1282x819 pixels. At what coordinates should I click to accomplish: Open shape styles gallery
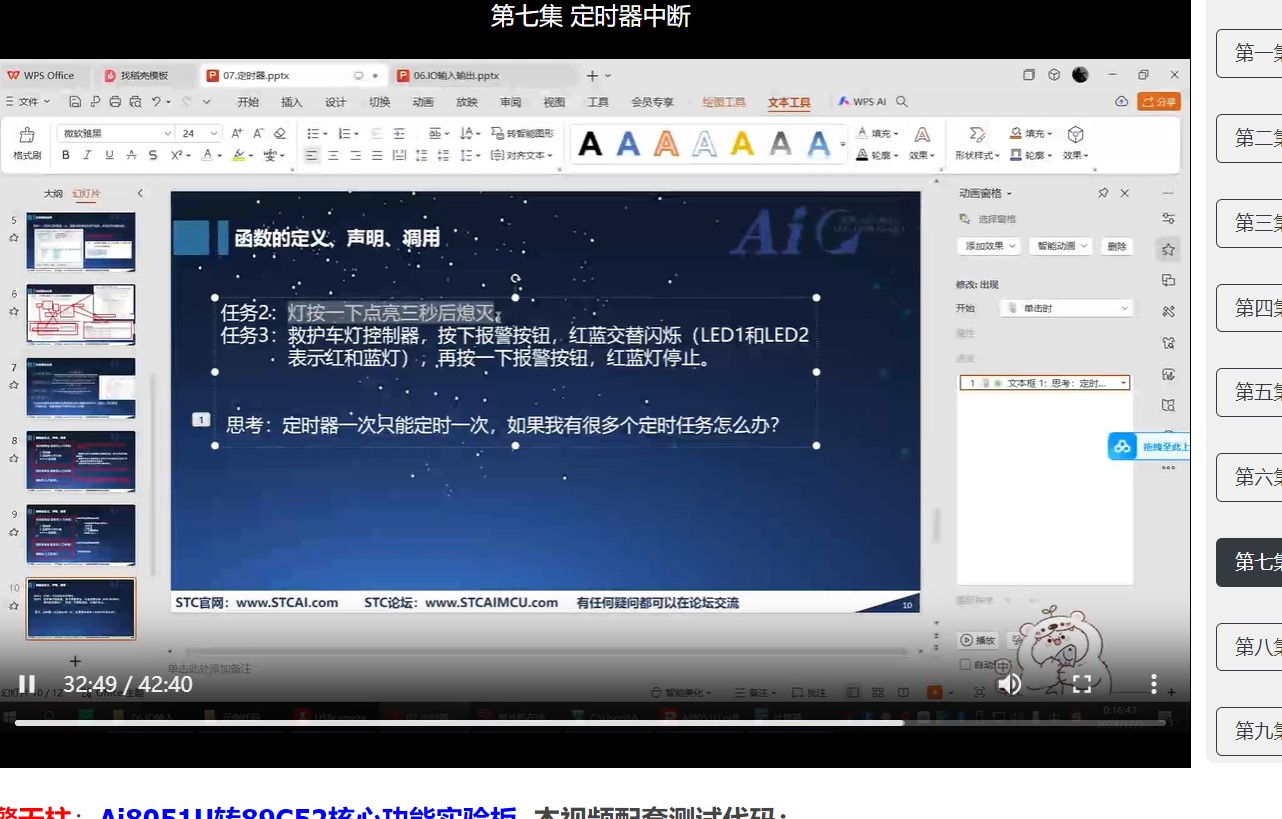(x=978, y=143)
